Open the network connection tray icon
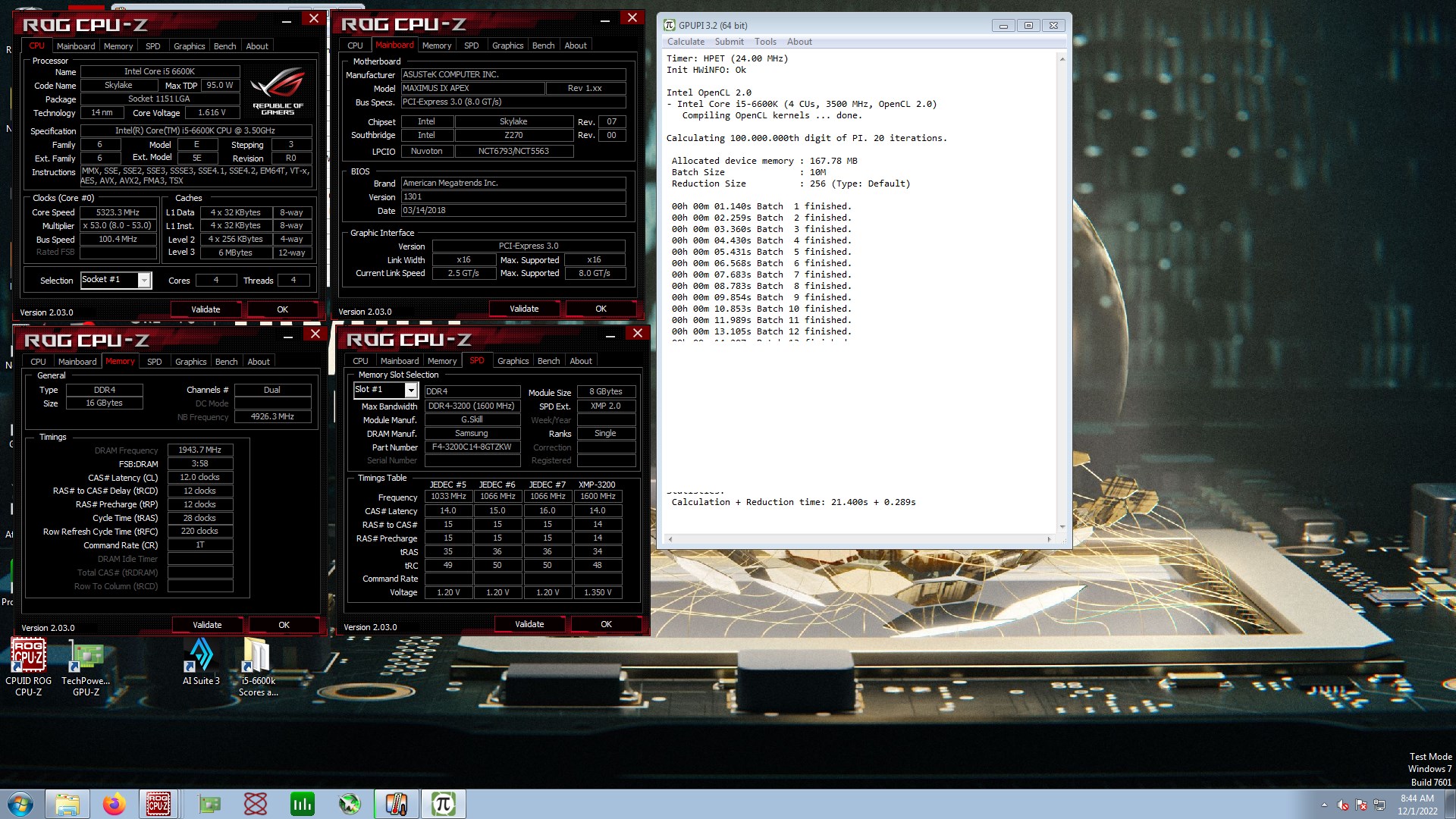Image resolution: width=1456 pixels, height=819 pixels. (1379, 805)
